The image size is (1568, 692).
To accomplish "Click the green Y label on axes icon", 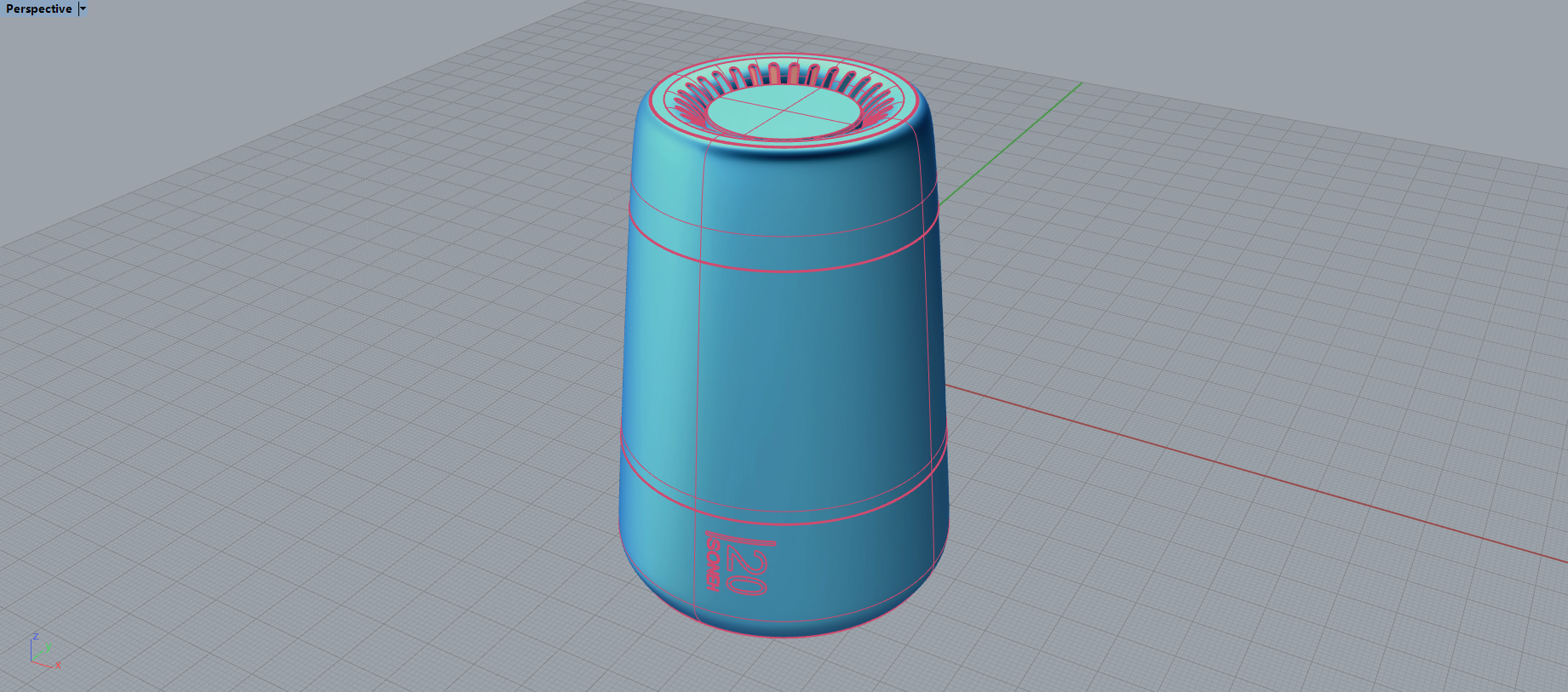I will pyautogui.click(x=49, y=648).
